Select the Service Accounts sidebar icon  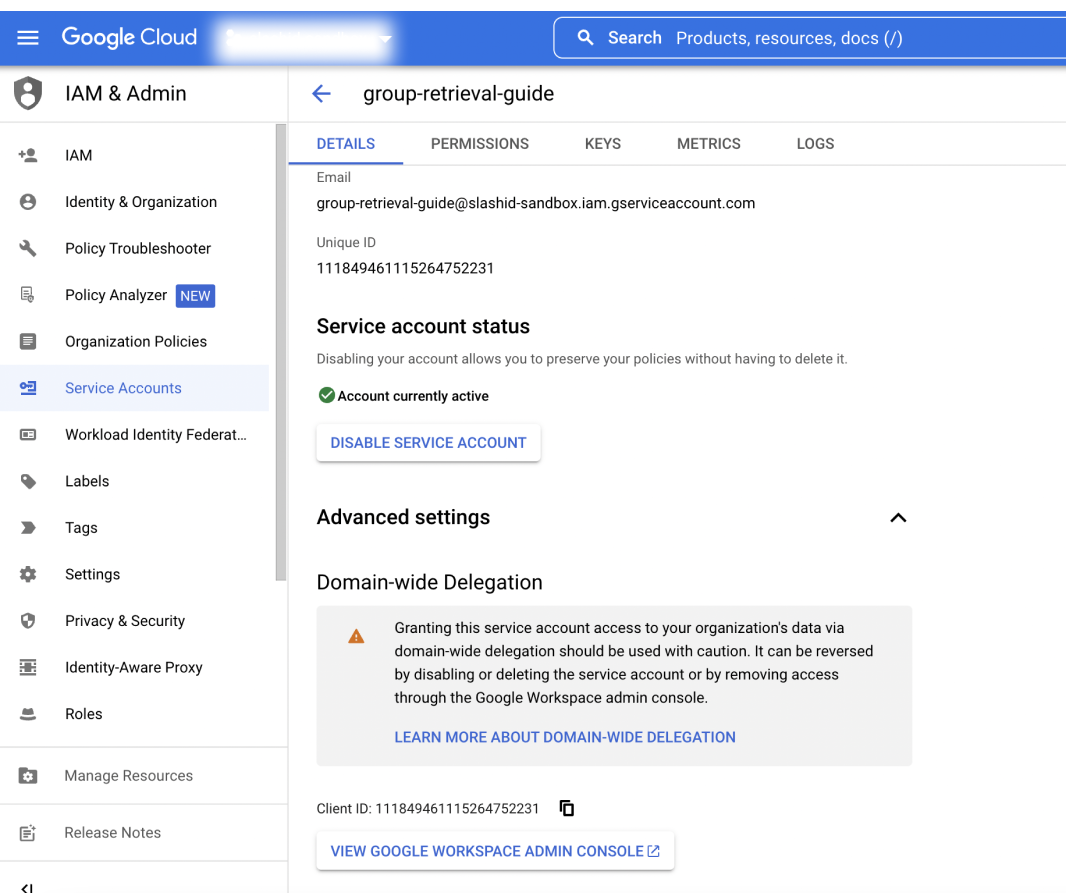(28, 388)
